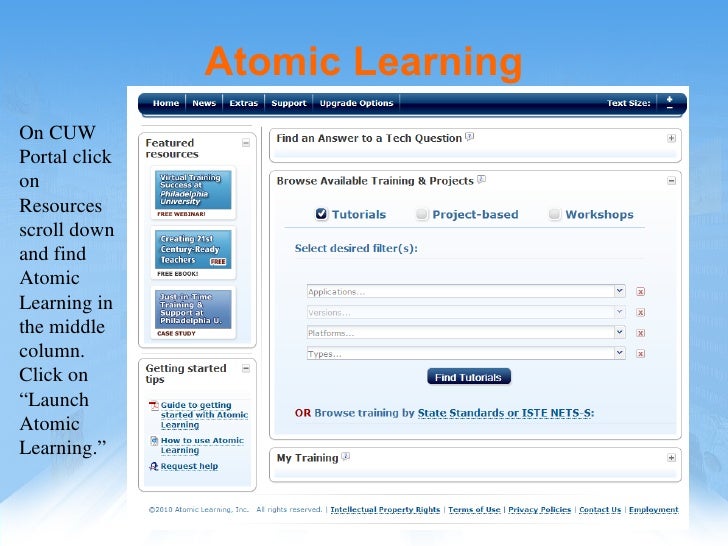Click the FREE EBOOK! caption
Viewport: 728px width, 546px height.
(x=178, y=274)
